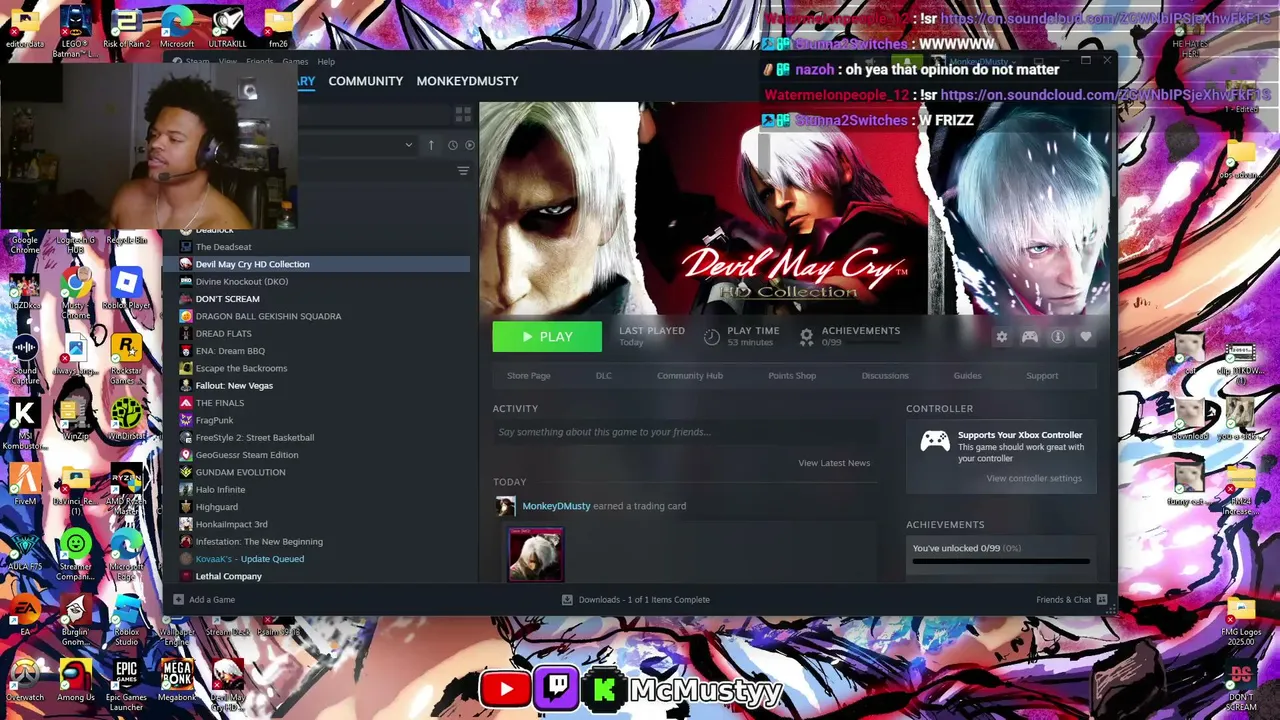Go to the Store Page tab
Image resolution: width=1280 pixels, height=720 pixels.
529,376
